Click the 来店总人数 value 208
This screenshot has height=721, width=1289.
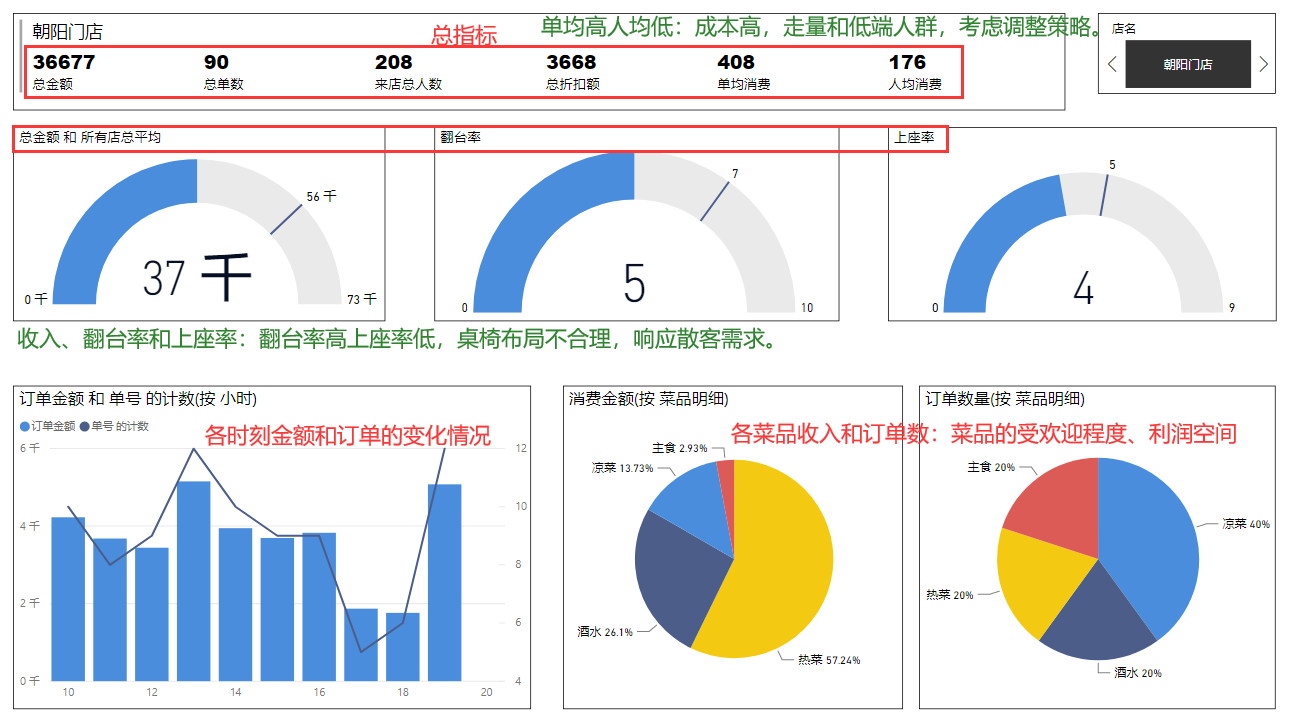click(x=394, y=62)
